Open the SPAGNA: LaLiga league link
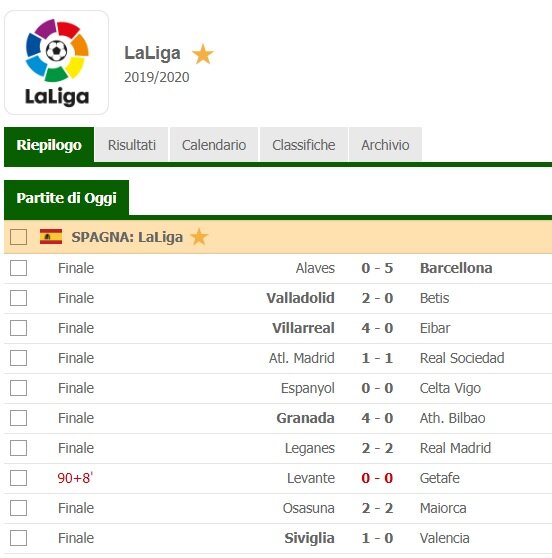Screen dimensions: 552x558 (x=127, y=237)
